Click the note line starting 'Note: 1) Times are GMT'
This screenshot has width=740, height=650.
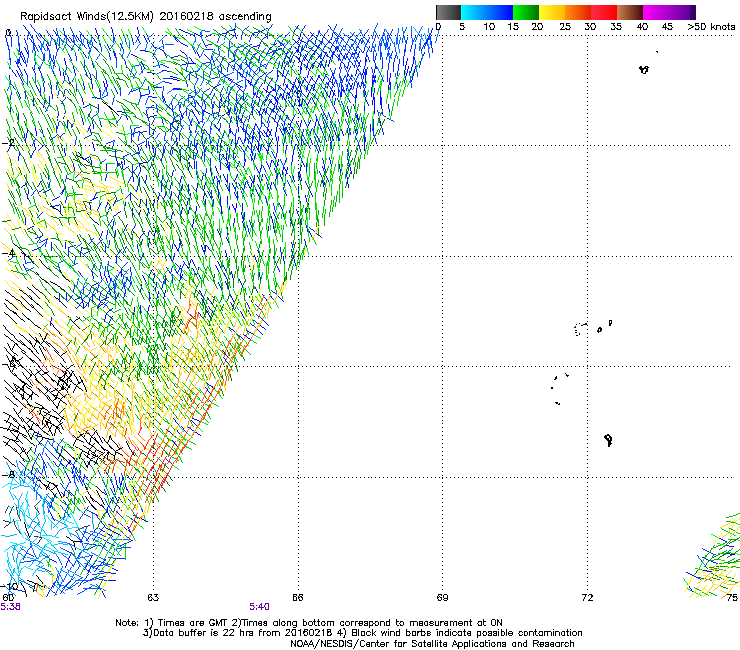click(x=309, y=623)
